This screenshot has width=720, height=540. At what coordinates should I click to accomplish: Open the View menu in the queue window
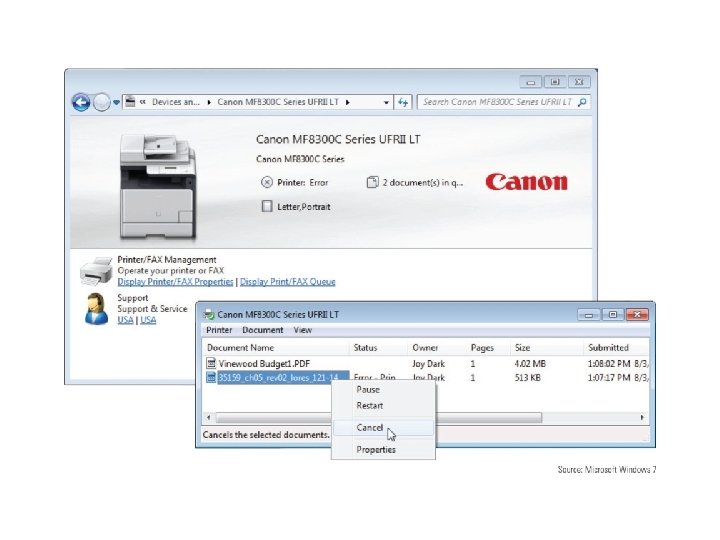pyautogui.click(x=303, y=330)
